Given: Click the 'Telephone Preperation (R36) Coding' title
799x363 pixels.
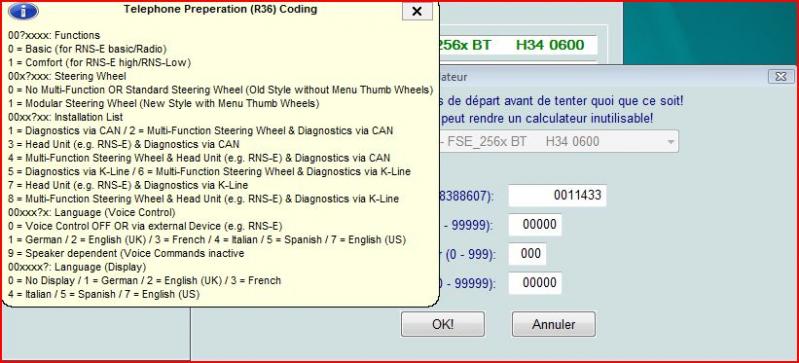Looking at the screenshot, I should pos(221,9).
